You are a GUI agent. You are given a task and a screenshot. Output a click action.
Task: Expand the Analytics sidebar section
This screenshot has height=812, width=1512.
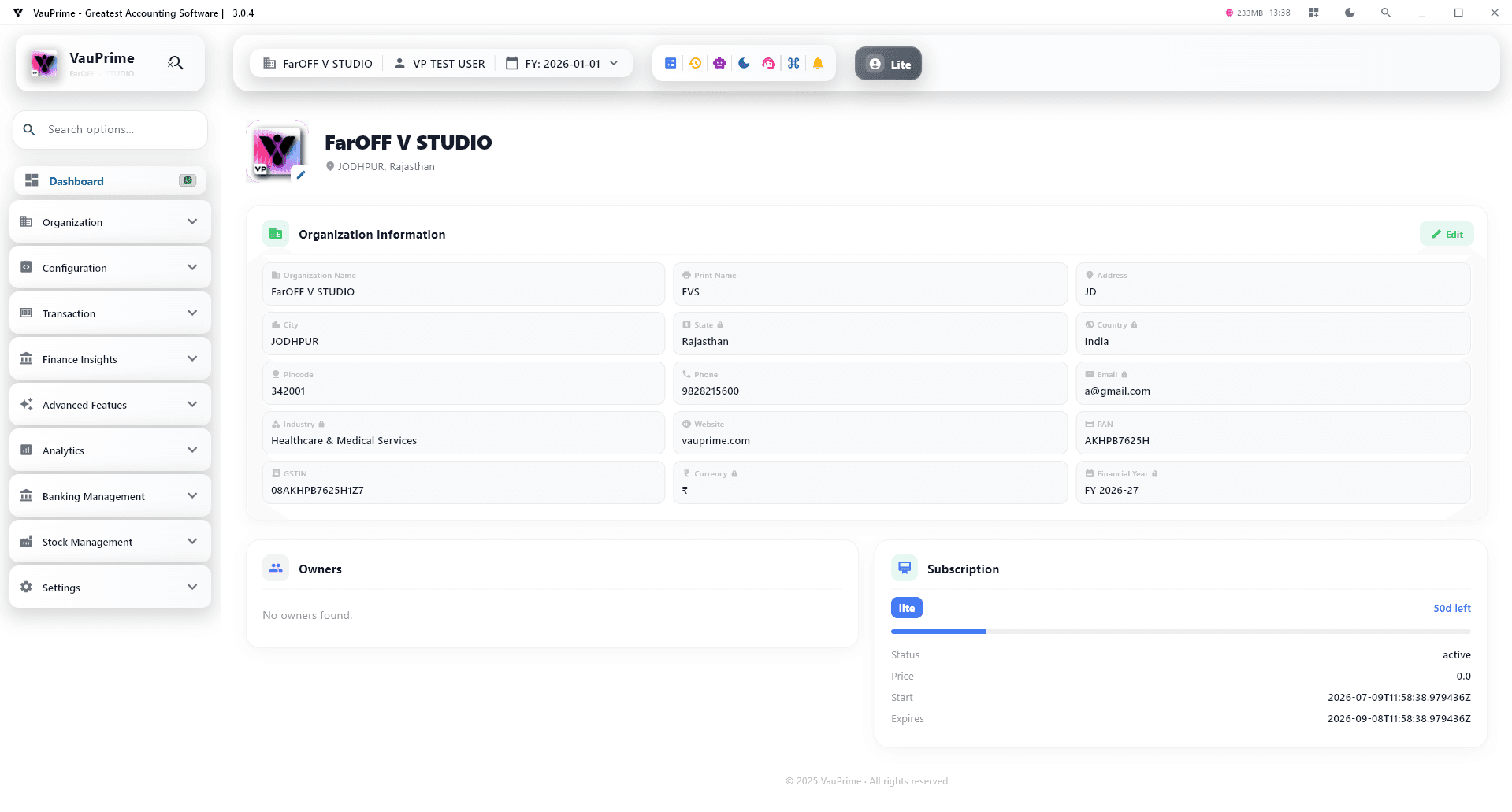[x=110, y=450]
